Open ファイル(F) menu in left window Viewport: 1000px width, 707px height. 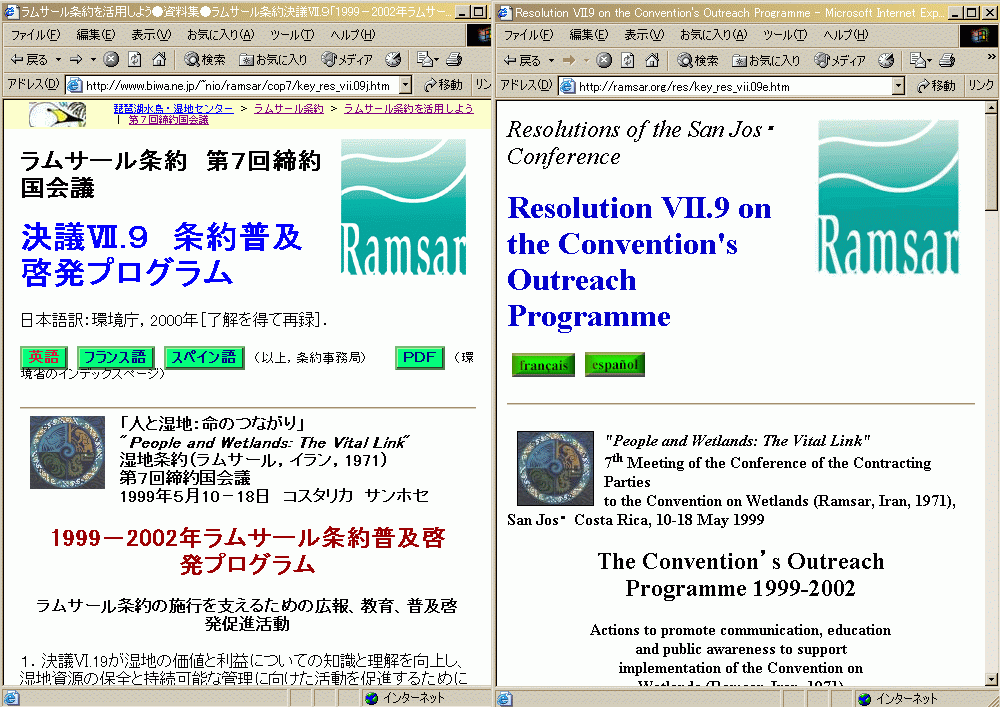pos(36,35)
